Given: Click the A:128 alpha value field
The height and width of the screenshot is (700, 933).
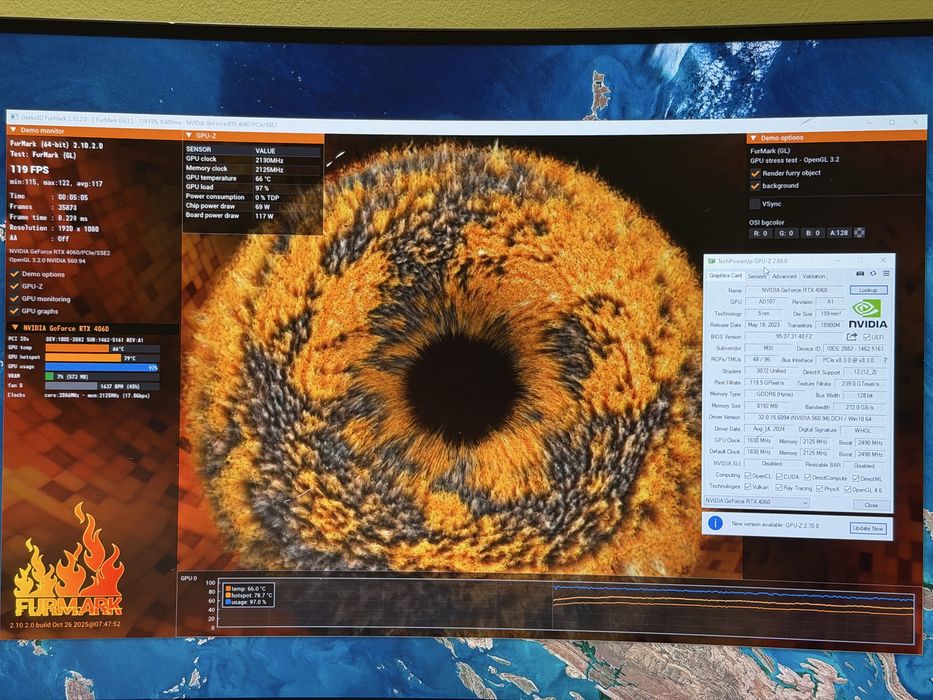Looking at the screenshot, I should 838,233.
